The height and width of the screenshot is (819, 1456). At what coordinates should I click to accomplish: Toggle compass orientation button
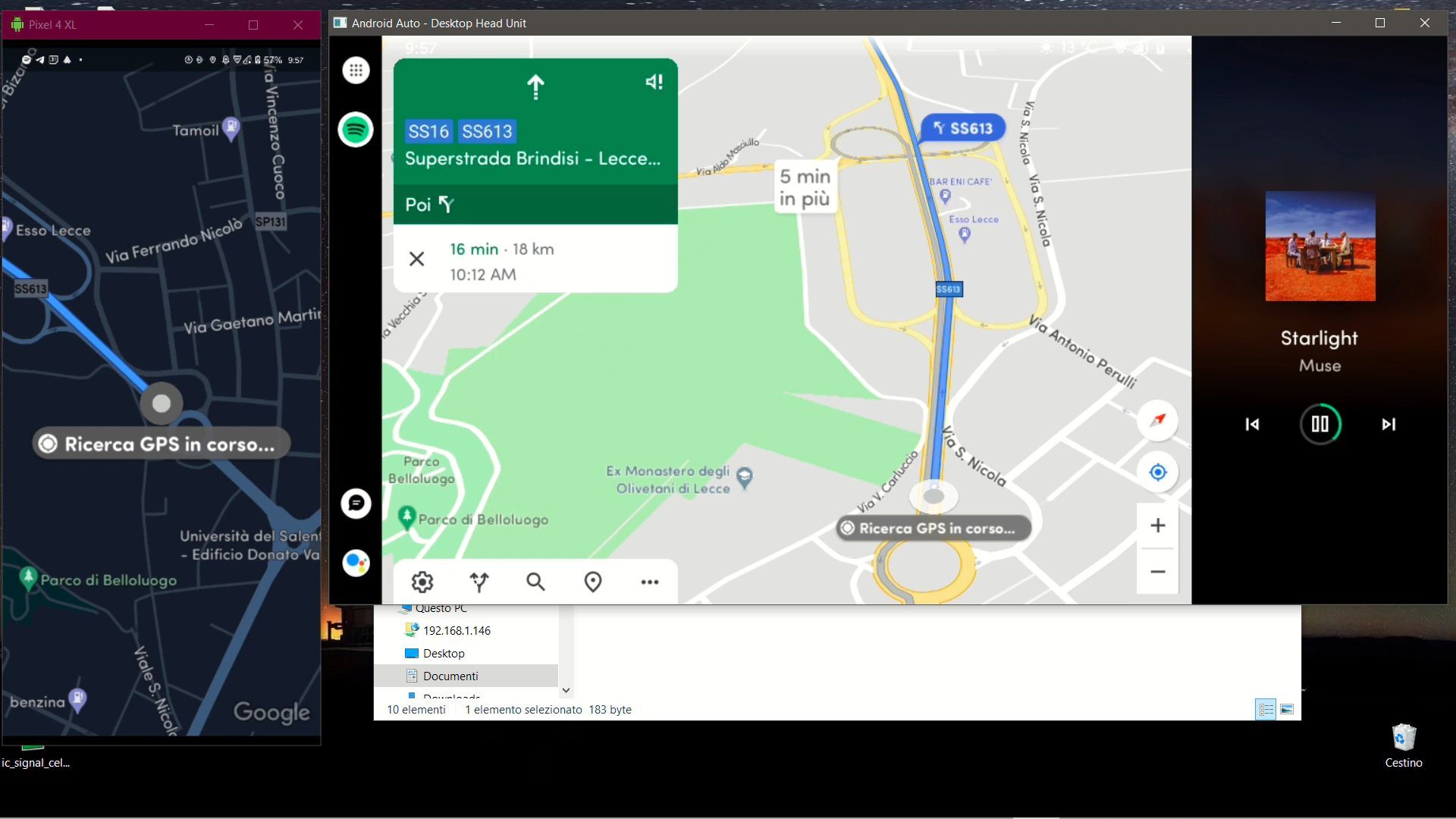[1157, 420]
